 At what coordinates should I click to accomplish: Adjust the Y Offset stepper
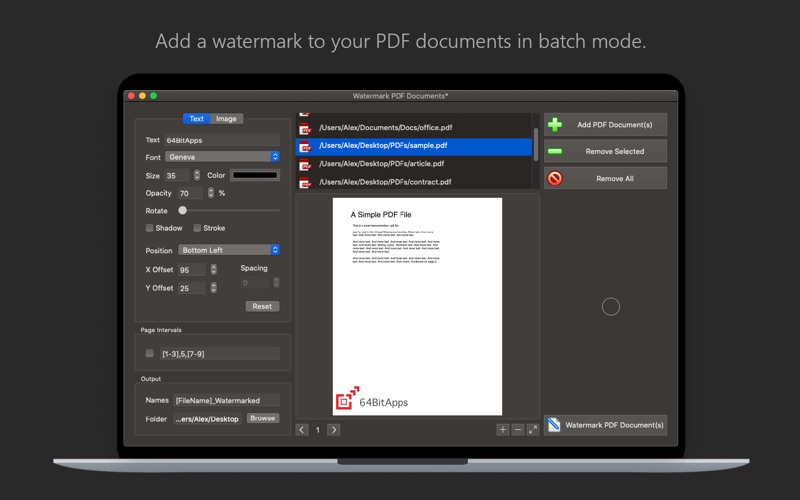213,288
